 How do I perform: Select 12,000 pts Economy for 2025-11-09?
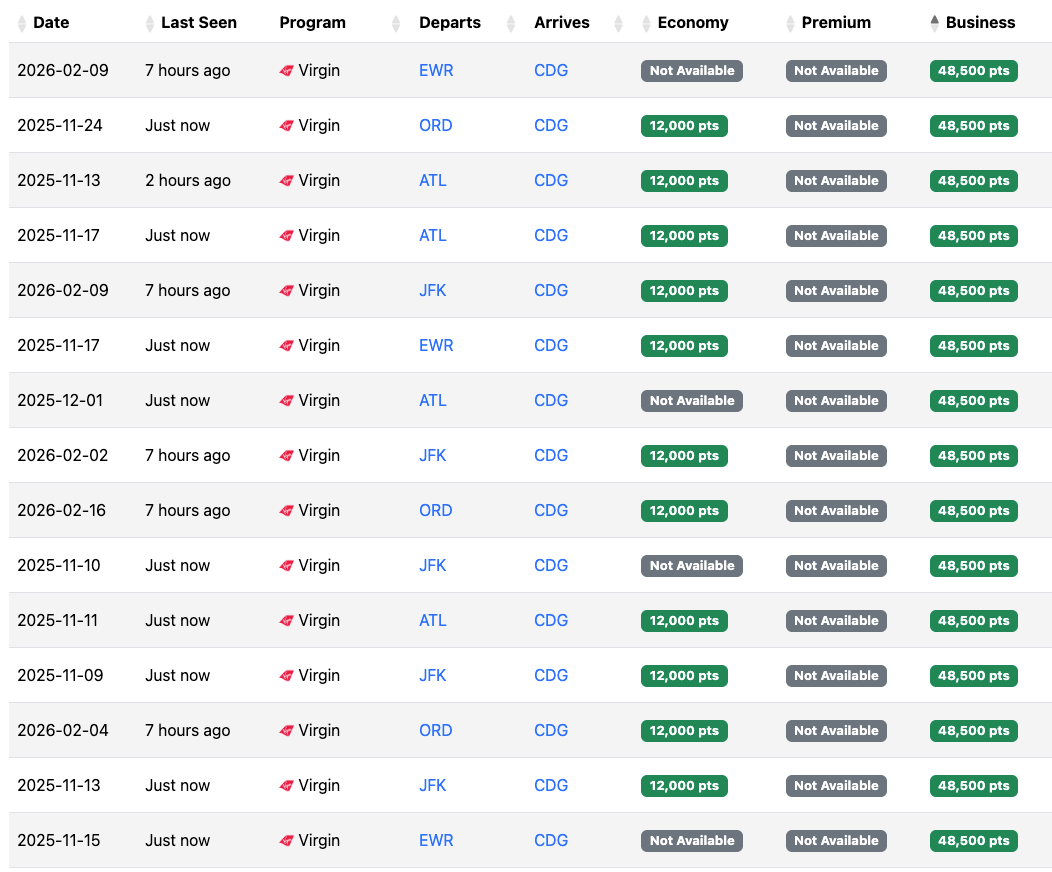[684, 675]
